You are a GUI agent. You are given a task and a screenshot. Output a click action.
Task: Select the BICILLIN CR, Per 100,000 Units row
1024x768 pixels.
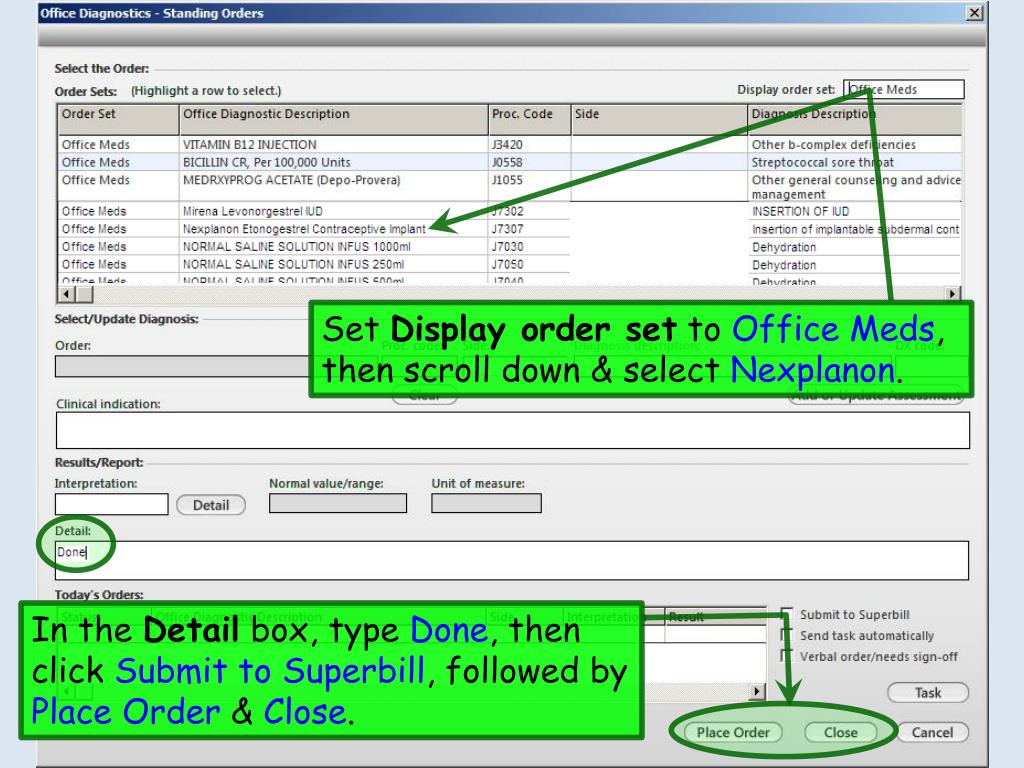[509, 162]
